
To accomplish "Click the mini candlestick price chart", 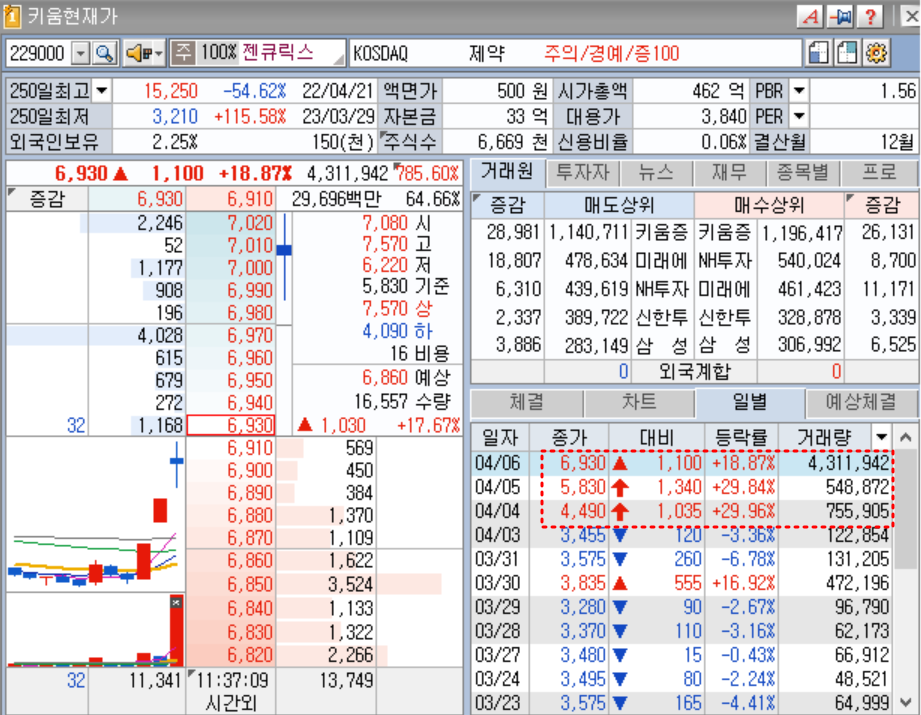I will (x=95, y=514).
